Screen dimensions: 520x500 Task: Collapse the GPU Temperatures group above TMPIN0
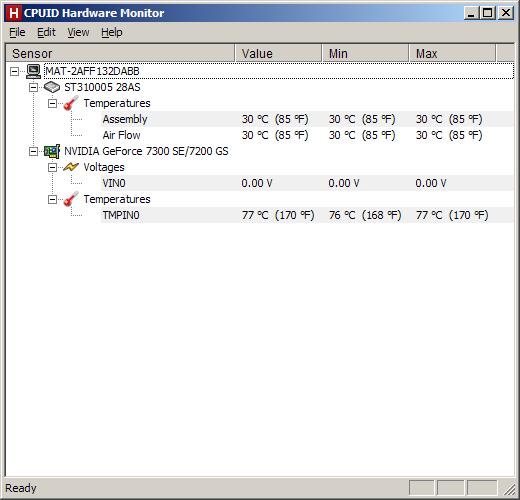(x=52, y=199)
